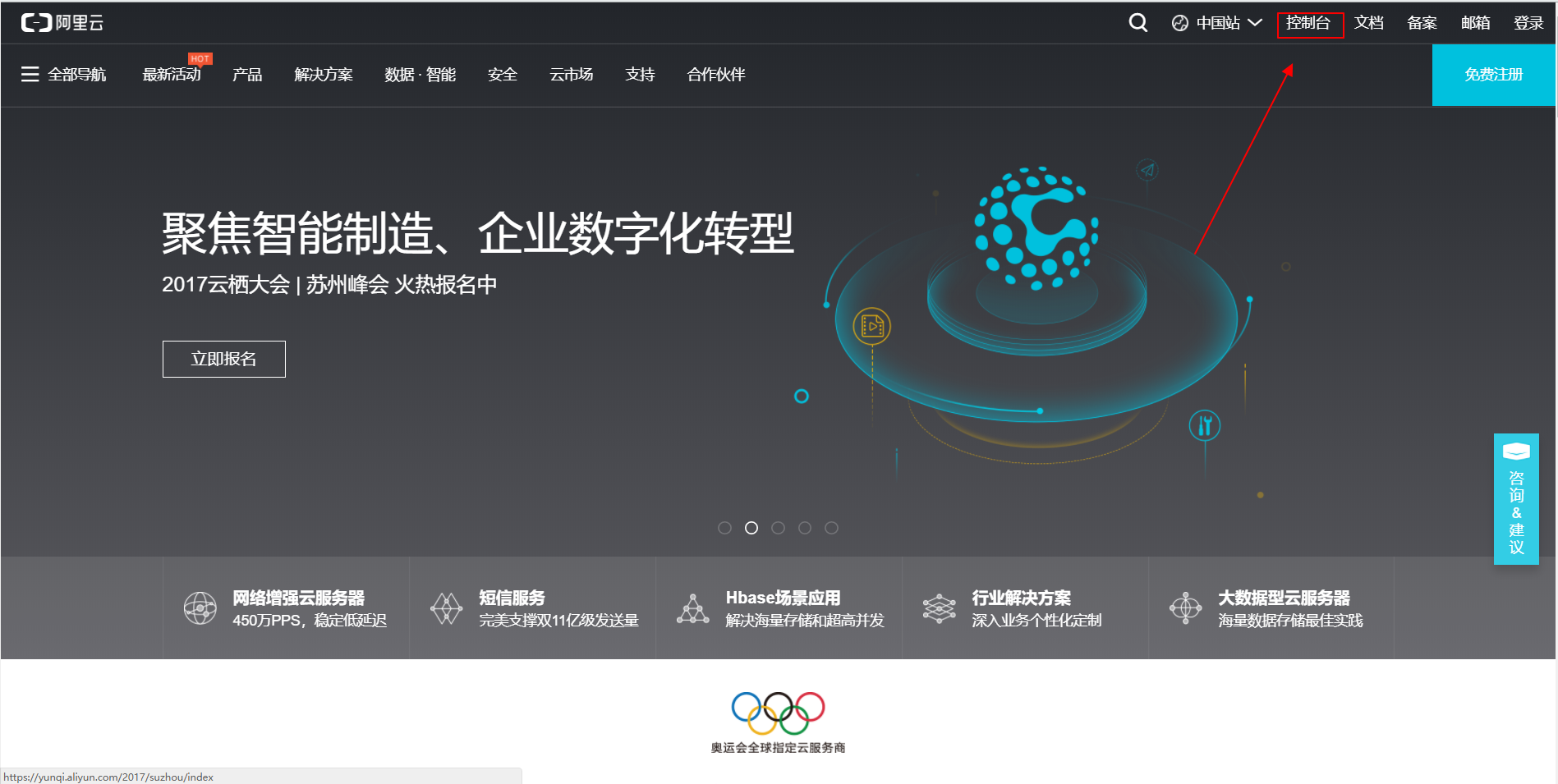Select the fourth carousel slide dot
Viewport: 1558px width, 784px height.
point(805,528)
